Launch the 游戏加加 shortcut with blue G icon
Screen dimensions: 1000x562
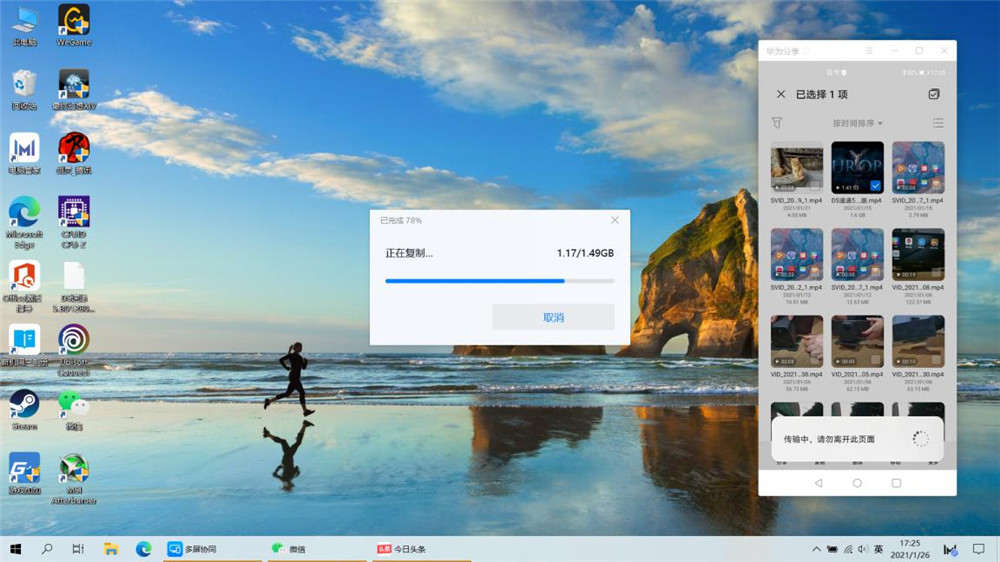tap(24, 473)
